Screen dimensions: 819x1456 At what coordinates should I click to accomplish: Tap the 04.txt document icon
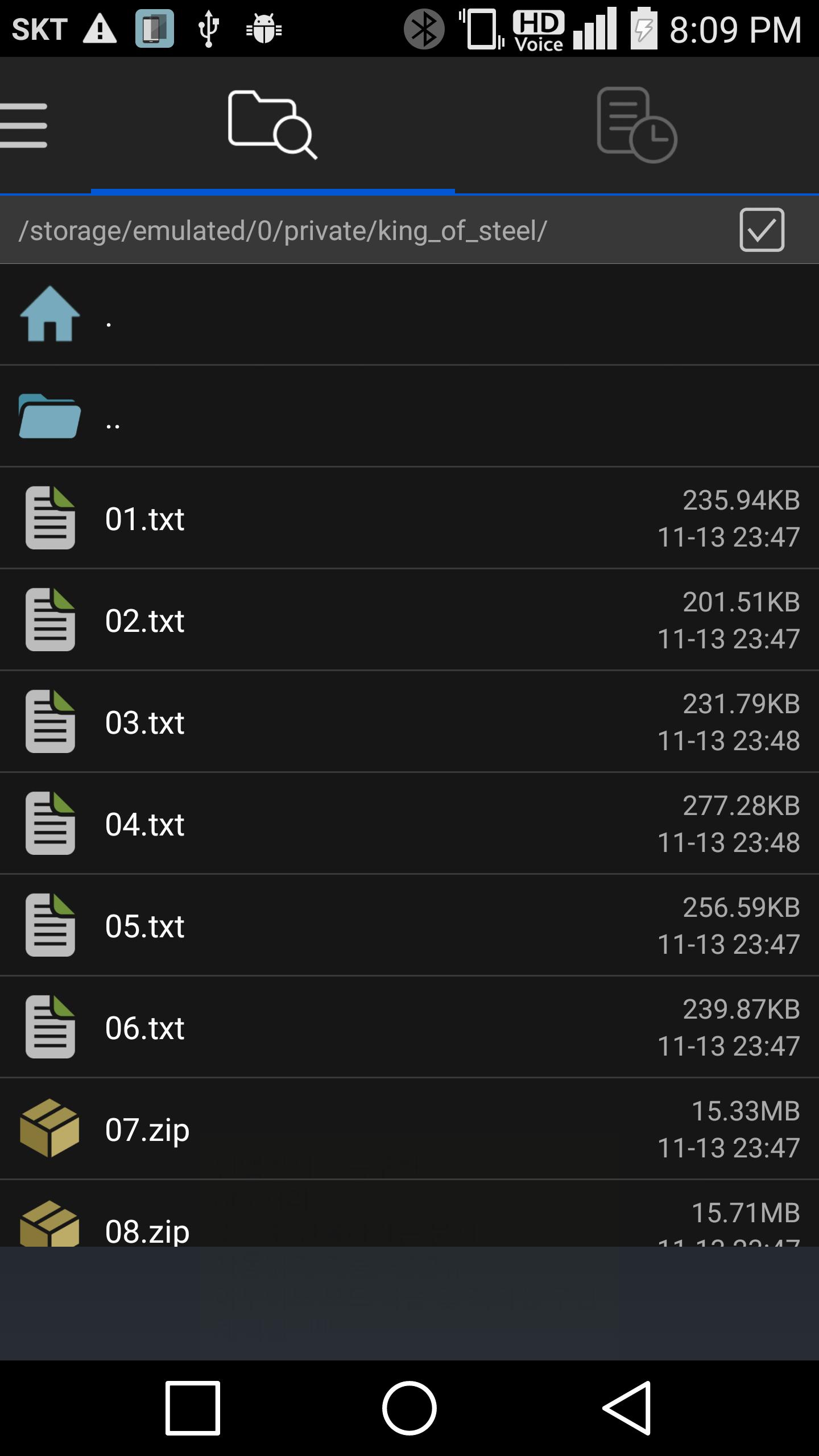click(x=50, y=824)
